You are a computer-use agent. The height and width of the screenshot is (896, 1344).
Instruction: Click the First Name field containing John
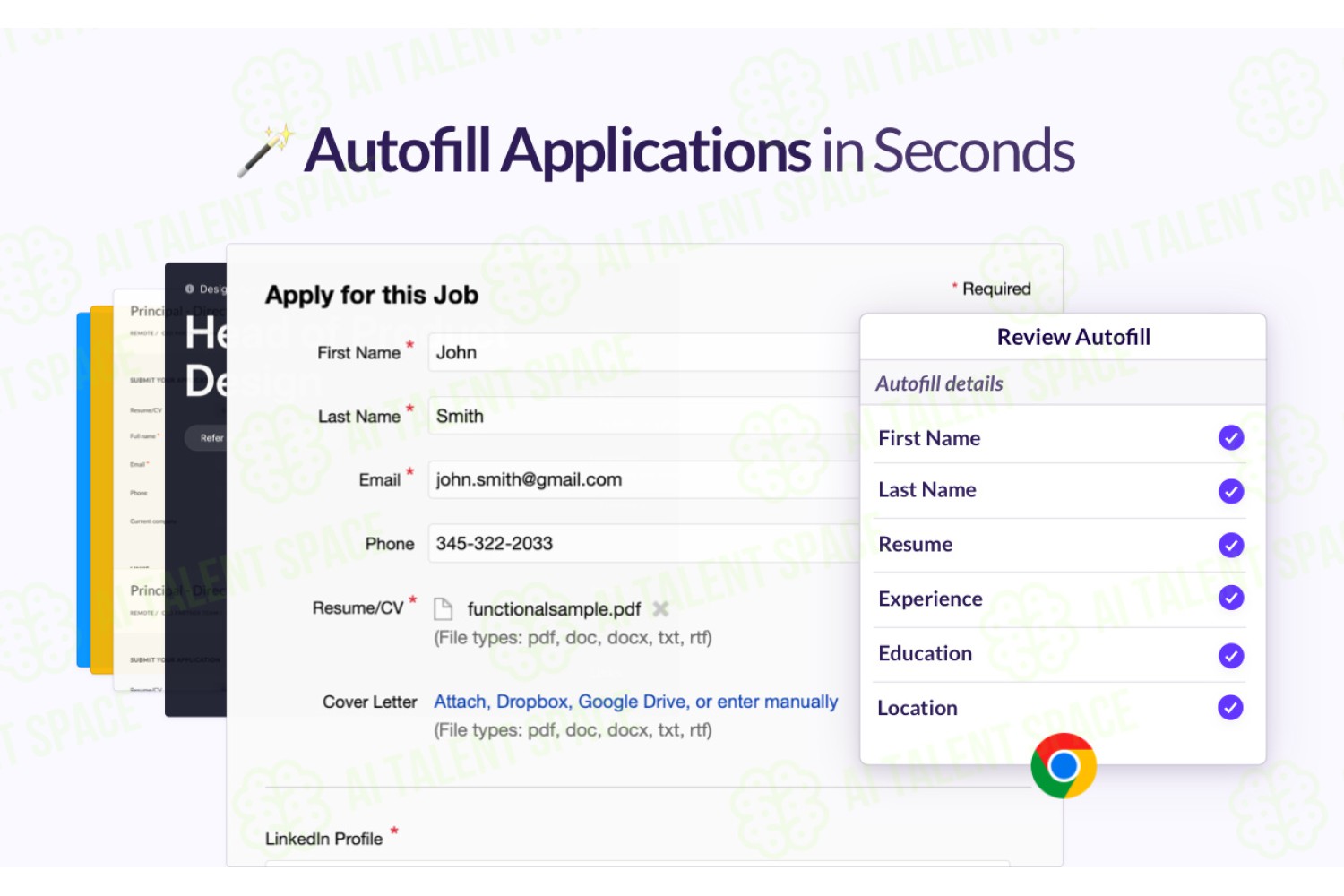(x=643, y=352)
